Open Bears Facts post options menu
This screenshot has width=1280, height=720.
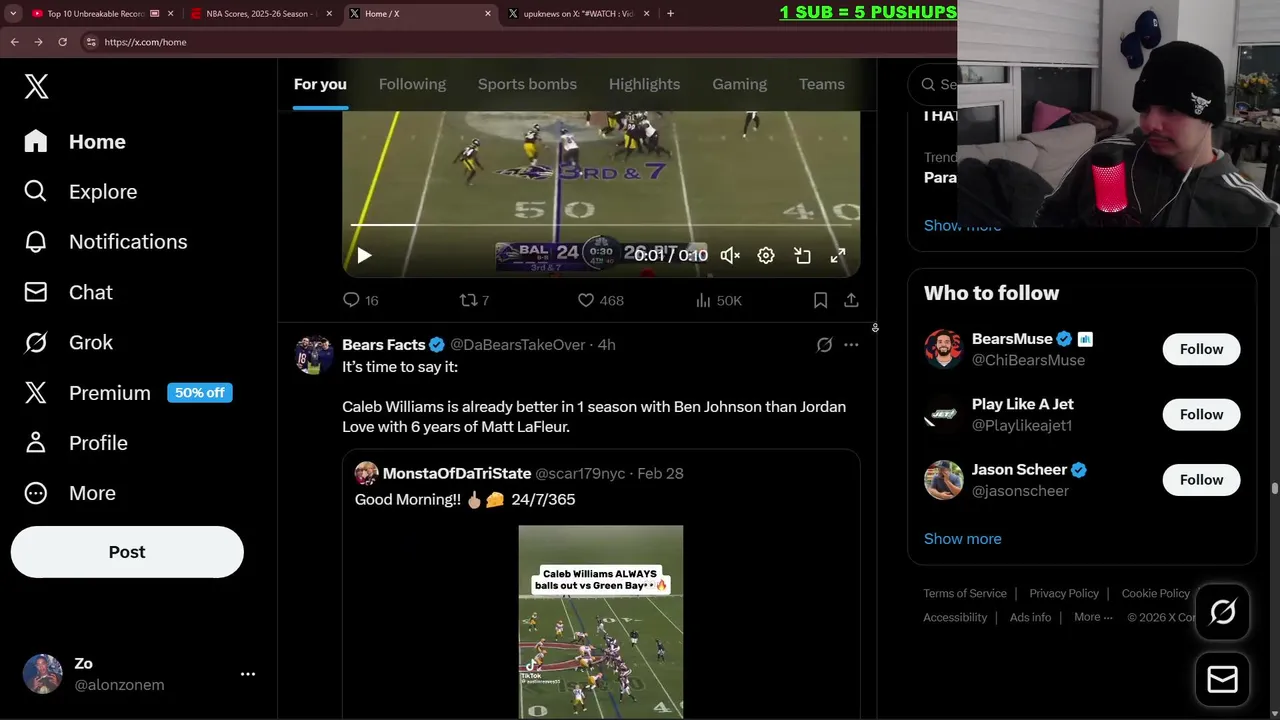(x=851, y=345)
